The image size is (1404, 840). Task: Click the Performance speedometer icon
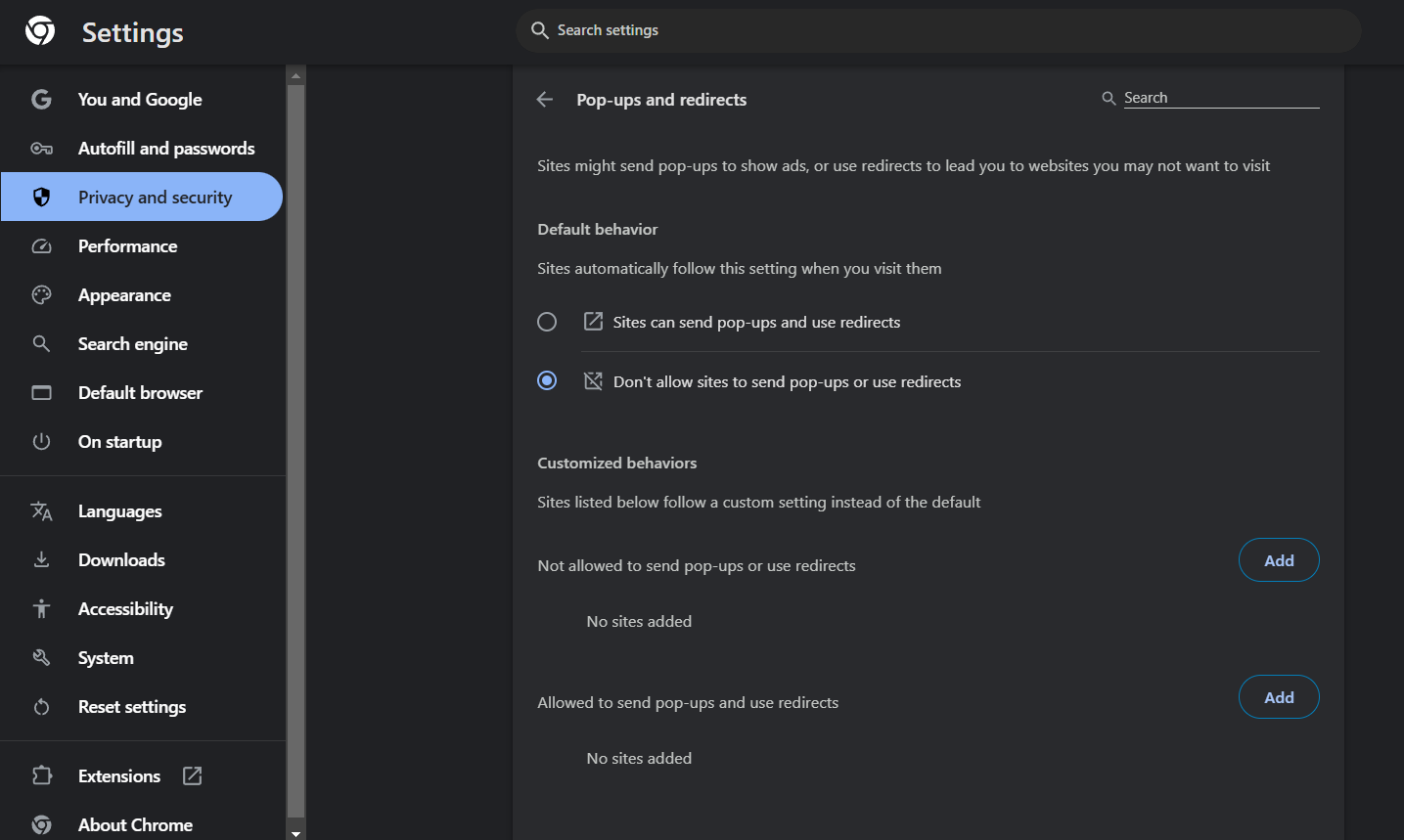click(41, 246)
